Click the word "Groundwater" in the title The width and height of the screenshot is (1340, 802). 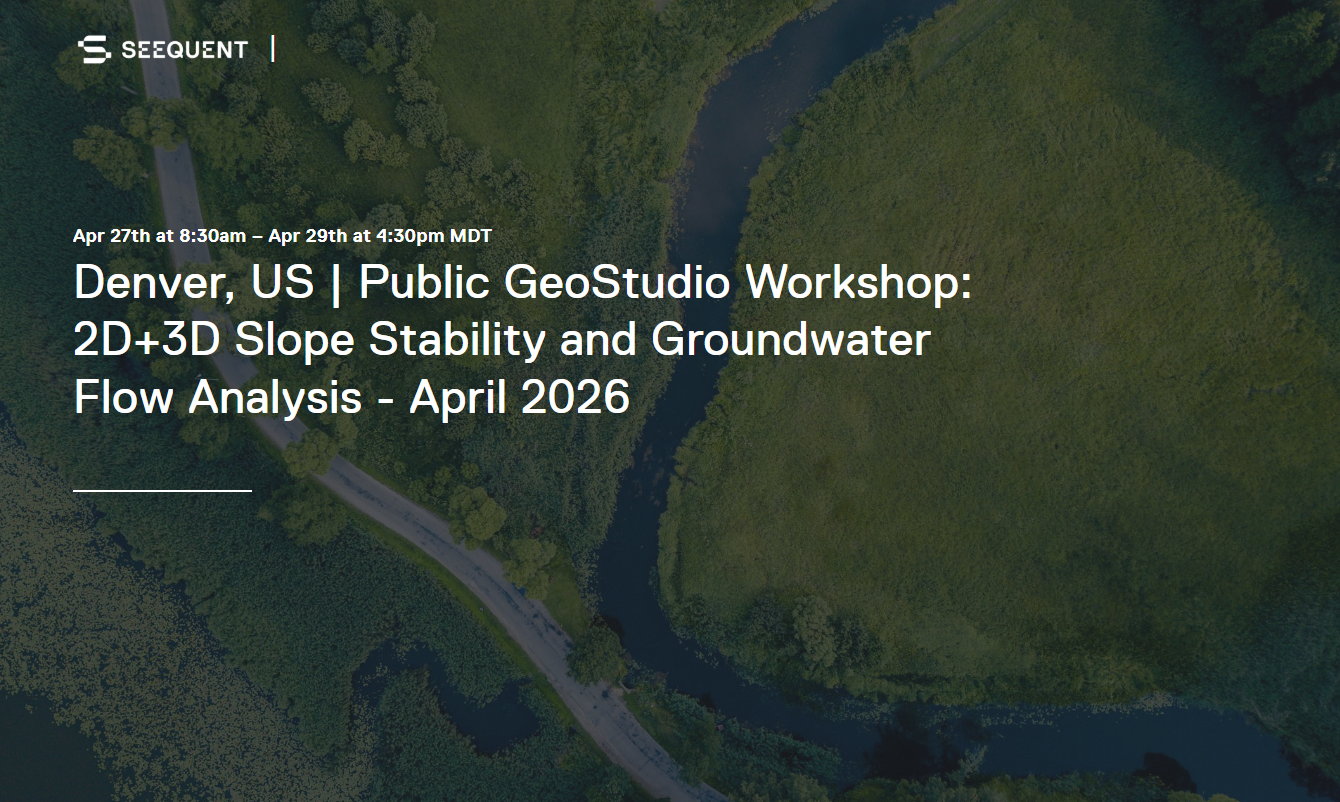click(790, 340)
